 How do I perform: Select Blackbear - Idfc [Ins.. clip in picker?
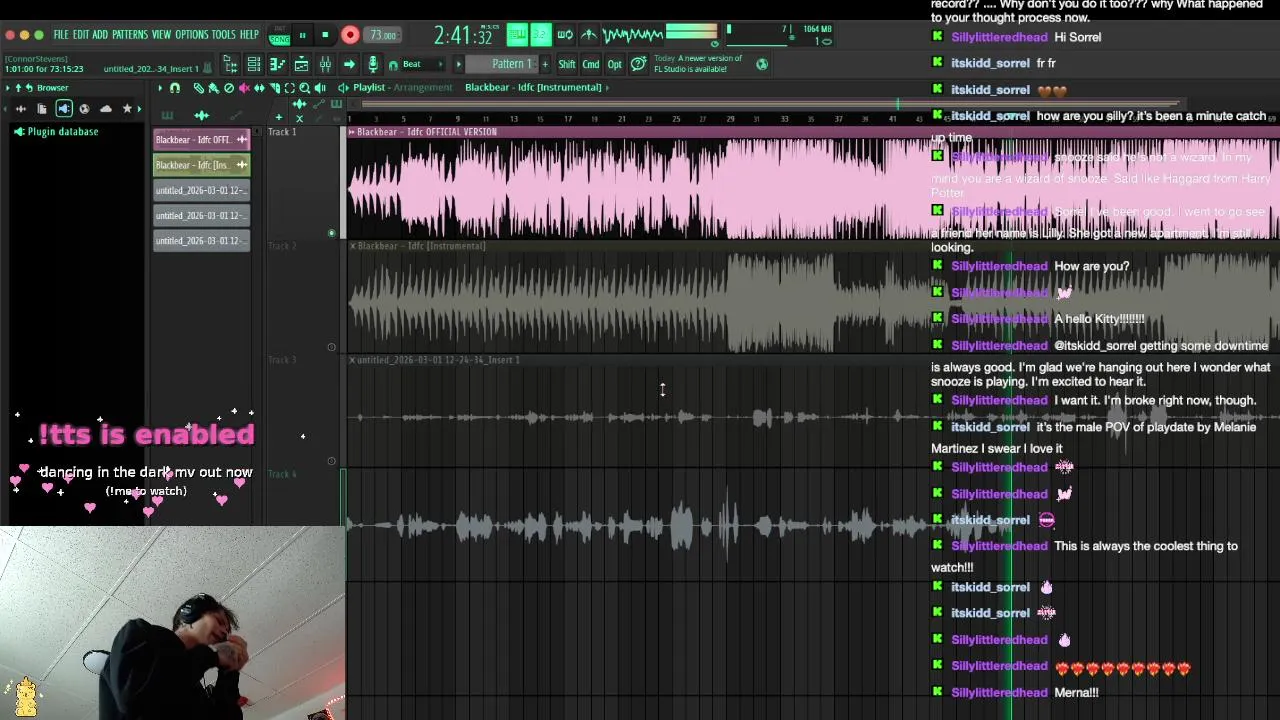click(202, 165)
